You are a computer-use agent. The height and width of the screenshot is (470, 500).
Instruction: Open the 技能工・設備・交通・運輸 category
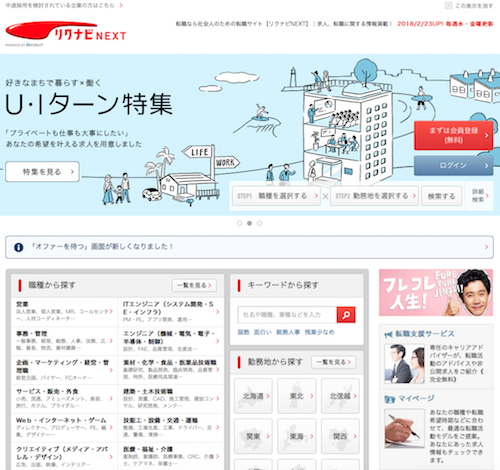pos(171,428)
